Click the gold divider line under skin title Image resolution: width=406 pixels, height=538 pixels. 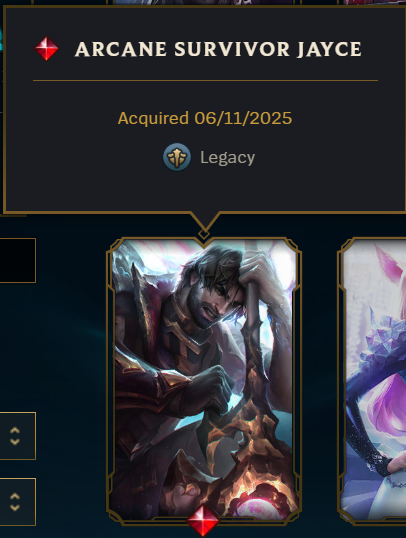pyautogui.click(x=206, y=81)
